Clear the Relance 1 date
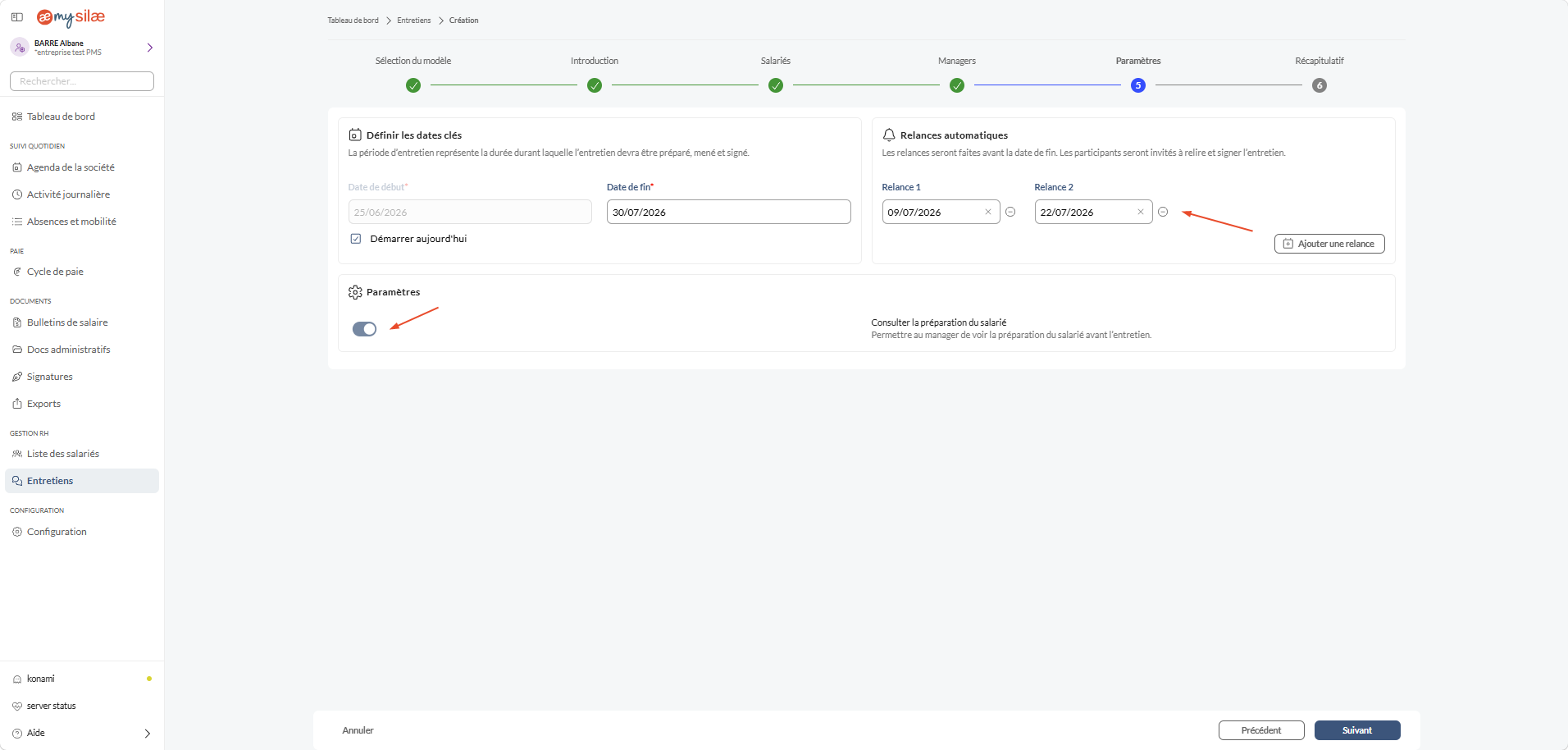The height and width of the screenshot is (750, 1568). pyautogui.click(x=988, y=212)
